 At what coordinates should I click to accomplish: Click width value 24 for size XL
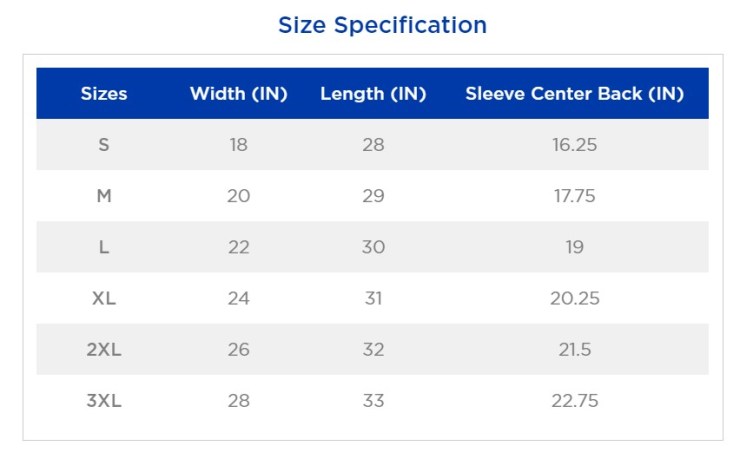[238, 298]
